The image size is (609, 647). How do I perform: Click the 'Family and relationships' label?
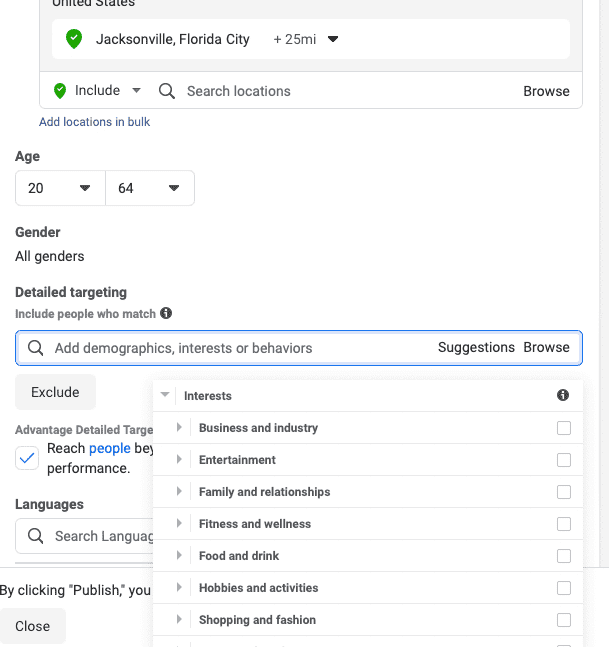(264, 492)
